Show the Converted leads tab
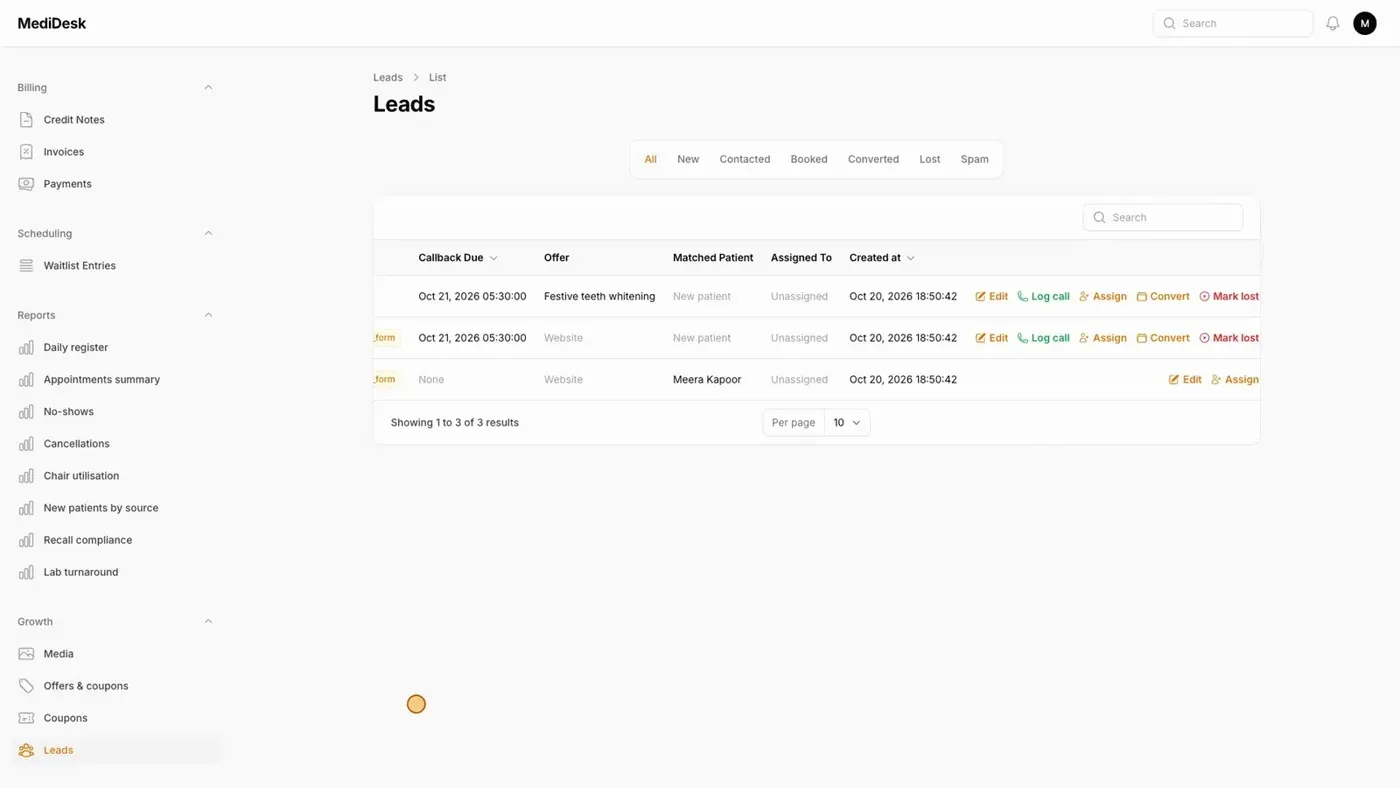The height and width of the screenshot is (788, 1400). coord(873,159)
